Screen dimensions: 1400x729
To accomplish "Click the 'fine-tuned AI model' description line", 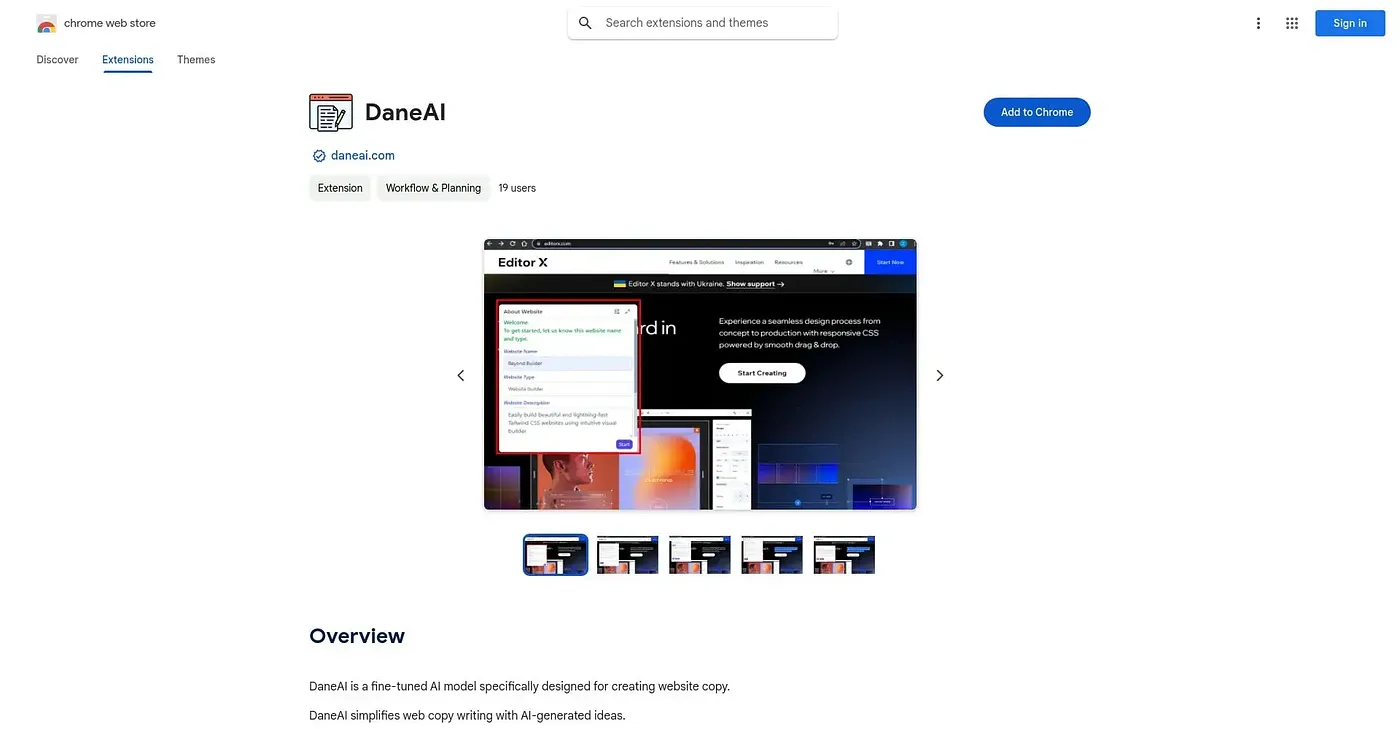I will [x=520, y=687].
